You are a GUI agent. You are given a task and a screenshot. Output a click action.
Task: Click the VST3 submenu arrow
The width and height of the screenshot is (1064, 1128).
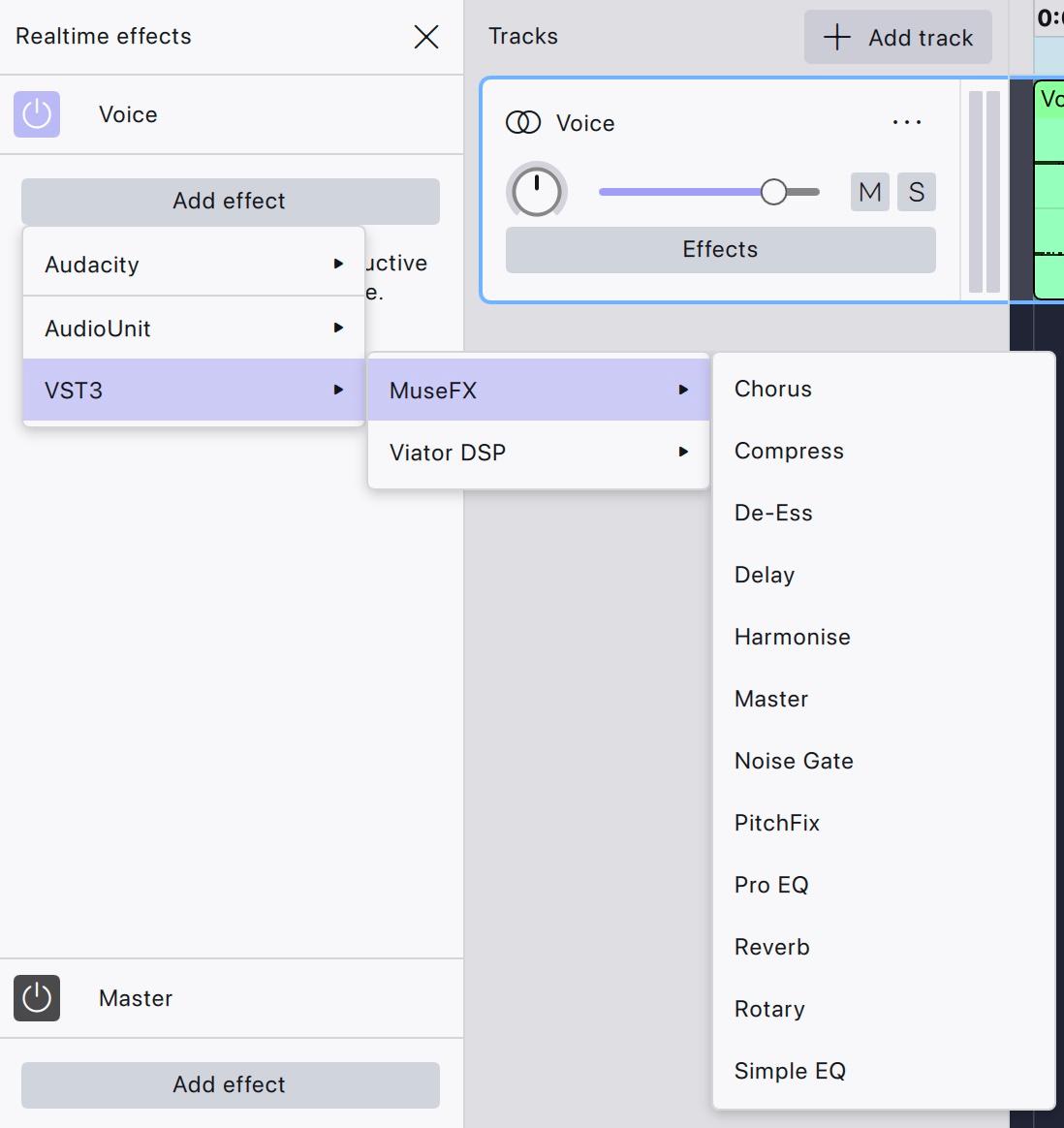338,390
